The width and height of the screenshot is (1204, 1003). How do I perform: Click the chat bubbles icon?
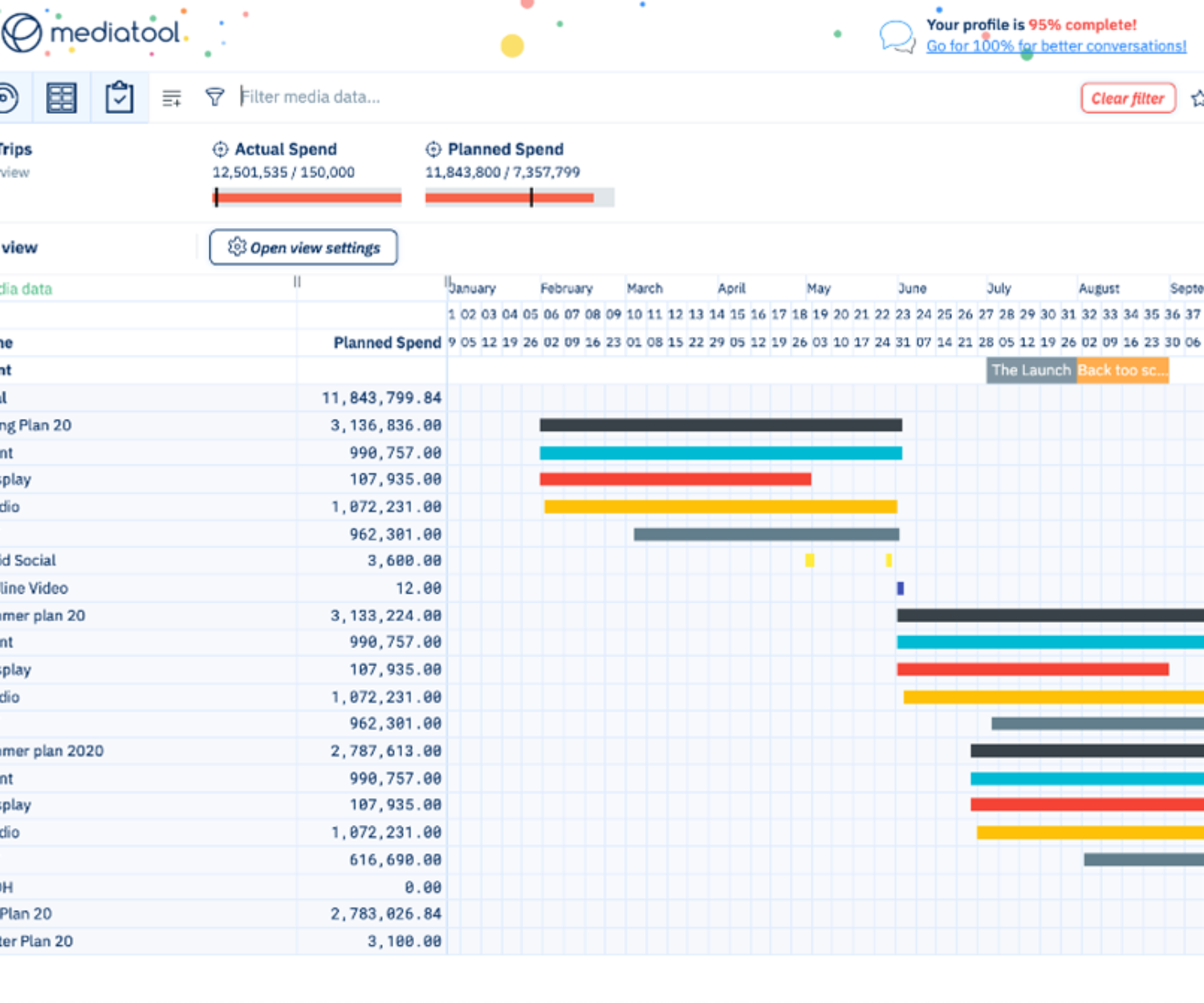pyautogui.click(x=897, y=36)
